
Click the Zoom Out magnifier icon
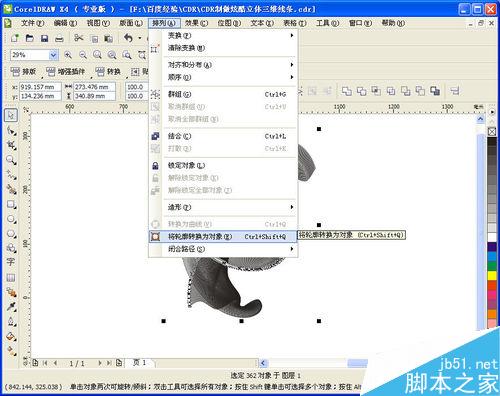(x=83, y=55)
